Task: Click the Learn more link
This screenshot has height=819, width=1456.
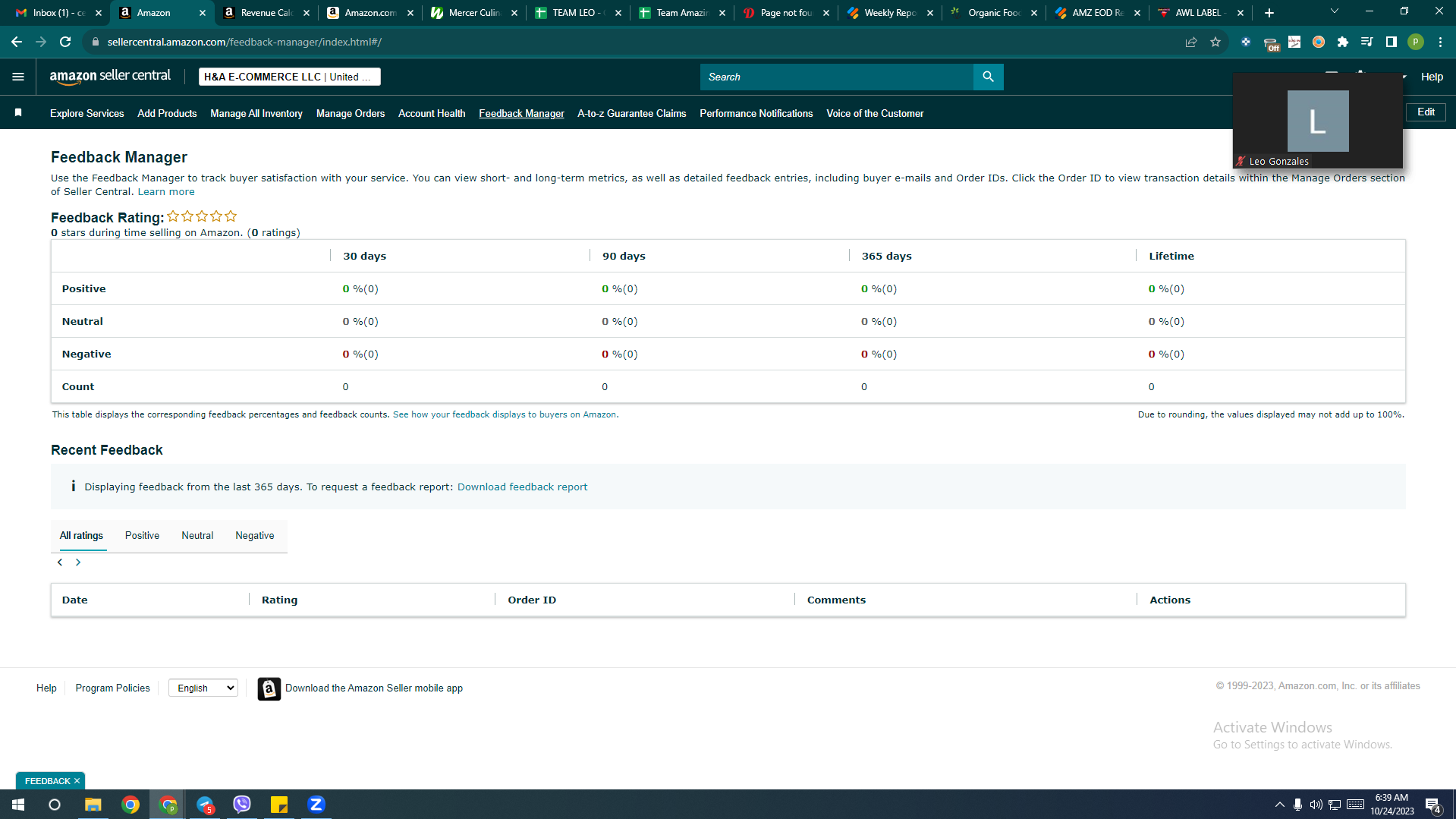Action: (x=165, y=192)
